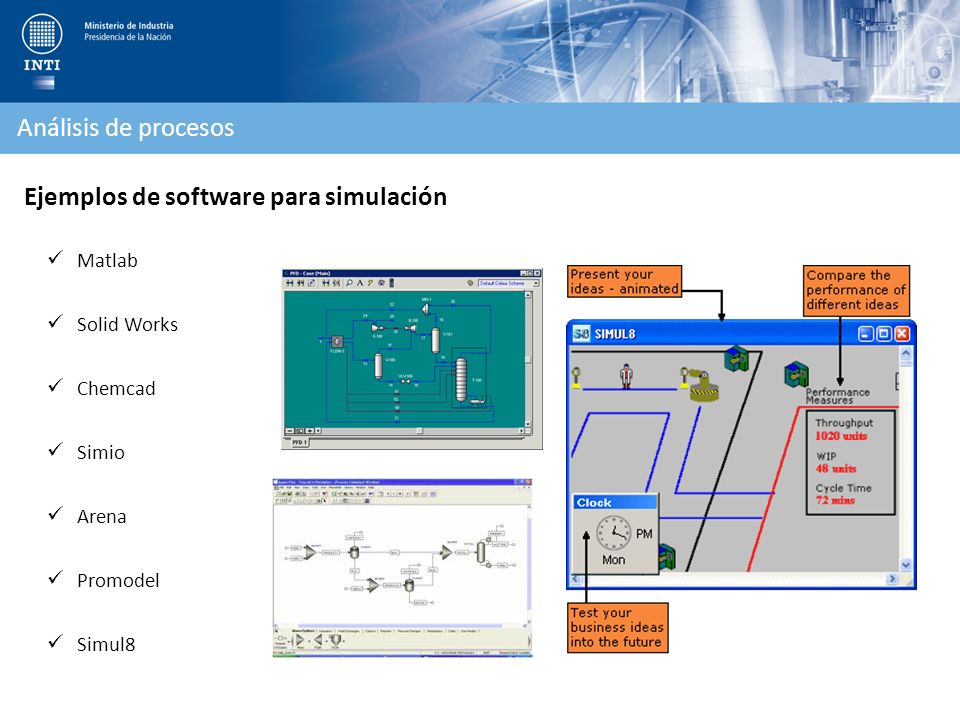Image resolution: width=960 pixels, height=720 pixels.
Task: Click SIMUL8 vertical scrollbar up arrow
Action: pos(906,353)
